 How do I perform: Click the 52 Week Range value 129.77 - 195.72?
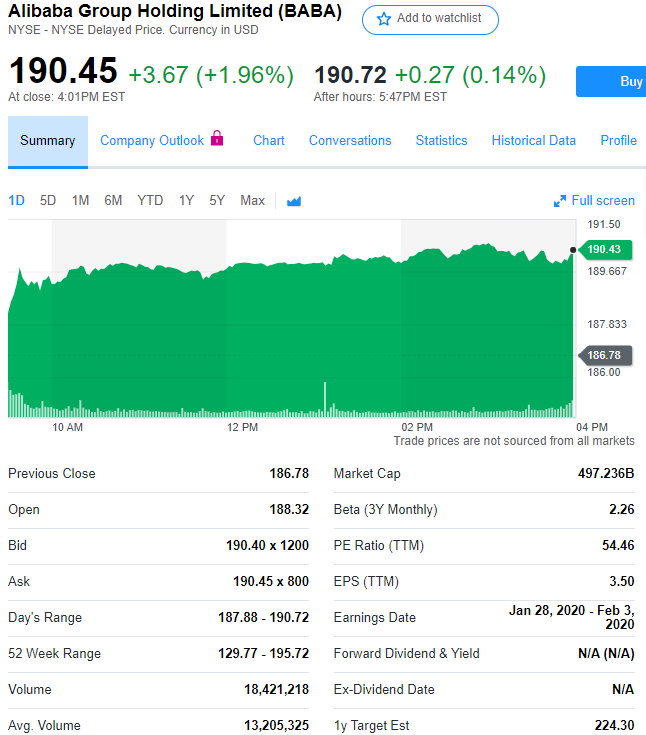pyautogui.click(x=263, y=653)
